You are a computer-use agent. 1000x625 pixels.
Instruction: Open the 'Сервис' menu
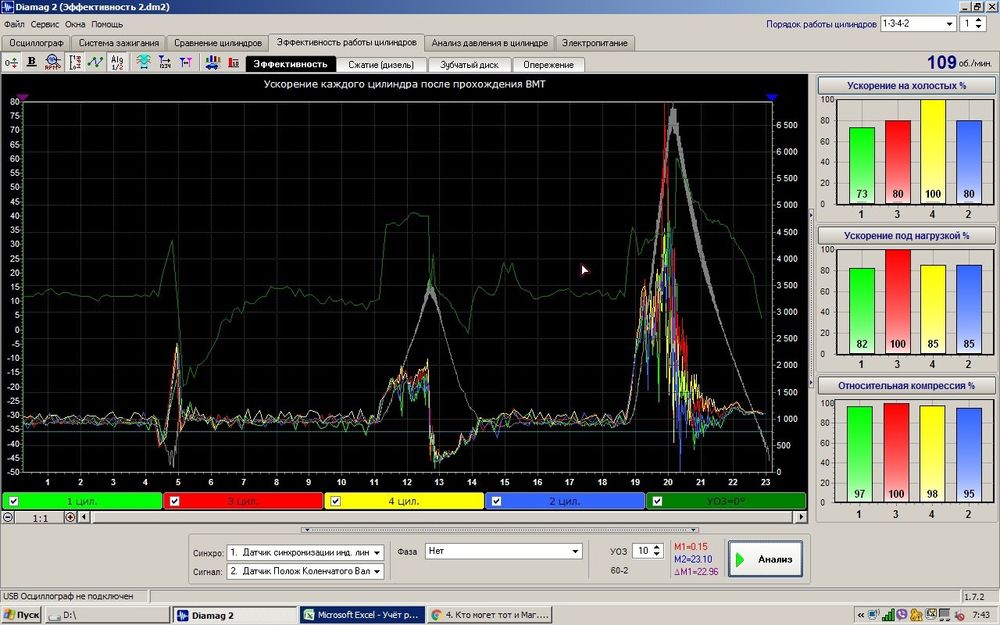click(x=44, y=24)
